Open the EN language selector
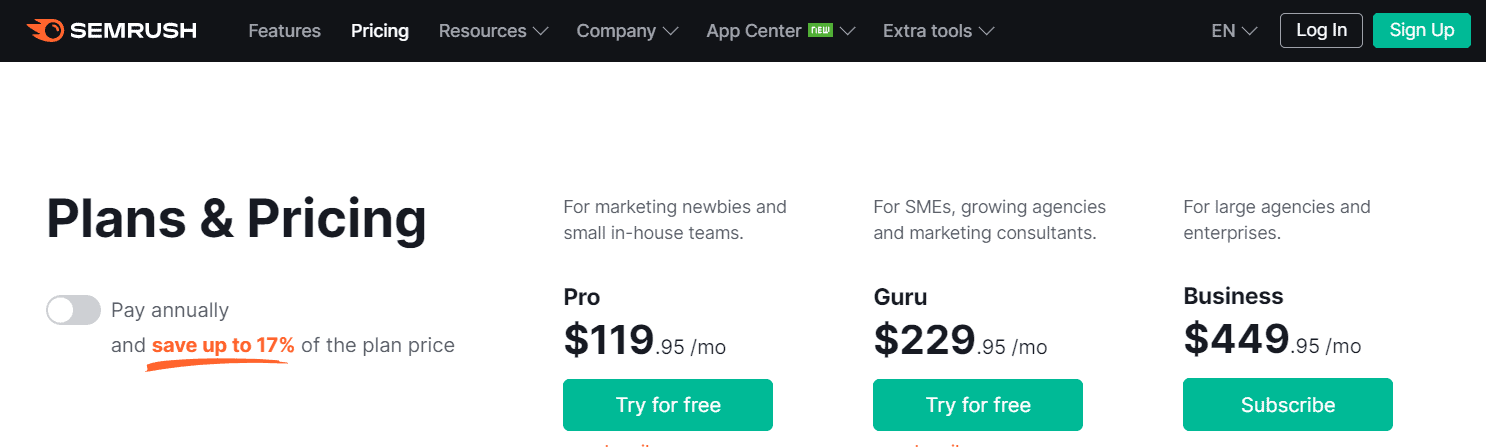Image resolution: width=1486 pixels, height=447 pixels. (1234, 31)
